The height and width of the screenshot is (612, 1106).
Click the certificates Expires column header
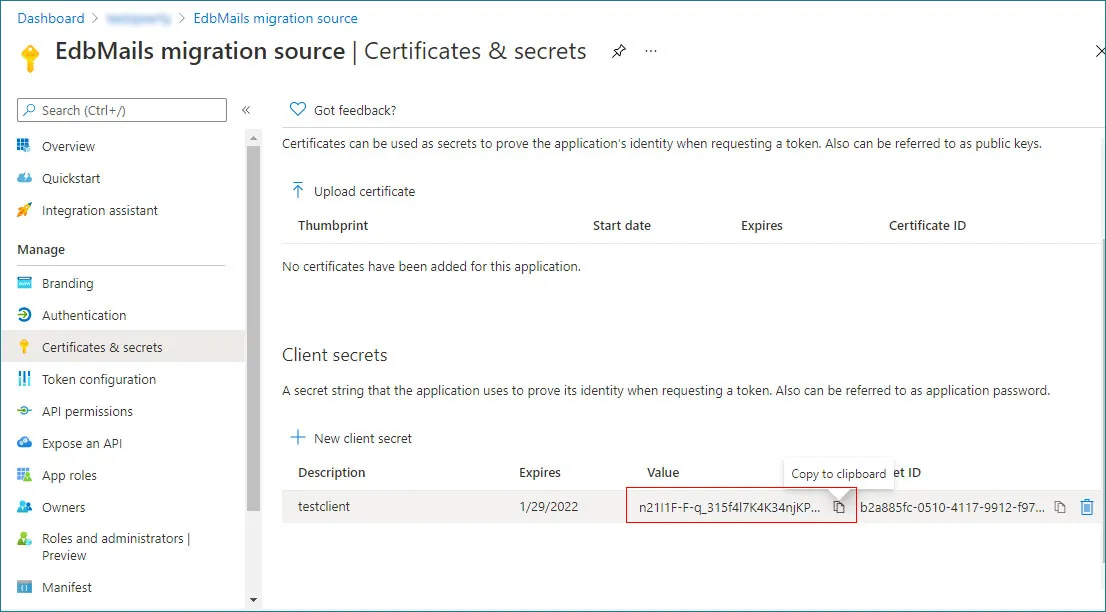pyautogui.click(x=762, y=226)
